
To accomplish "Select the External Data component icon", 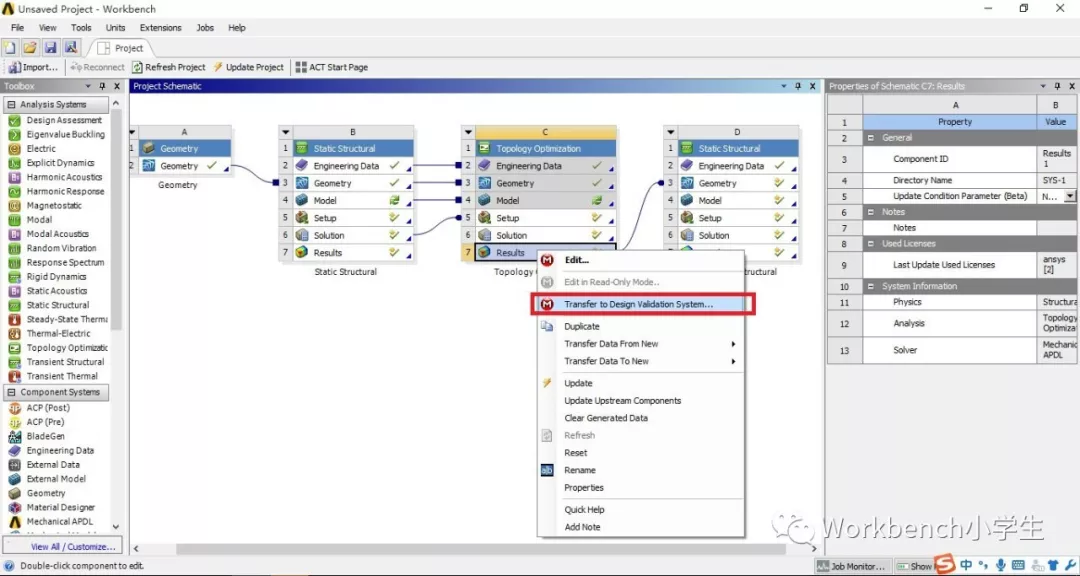I will click(x=14, y=464).
